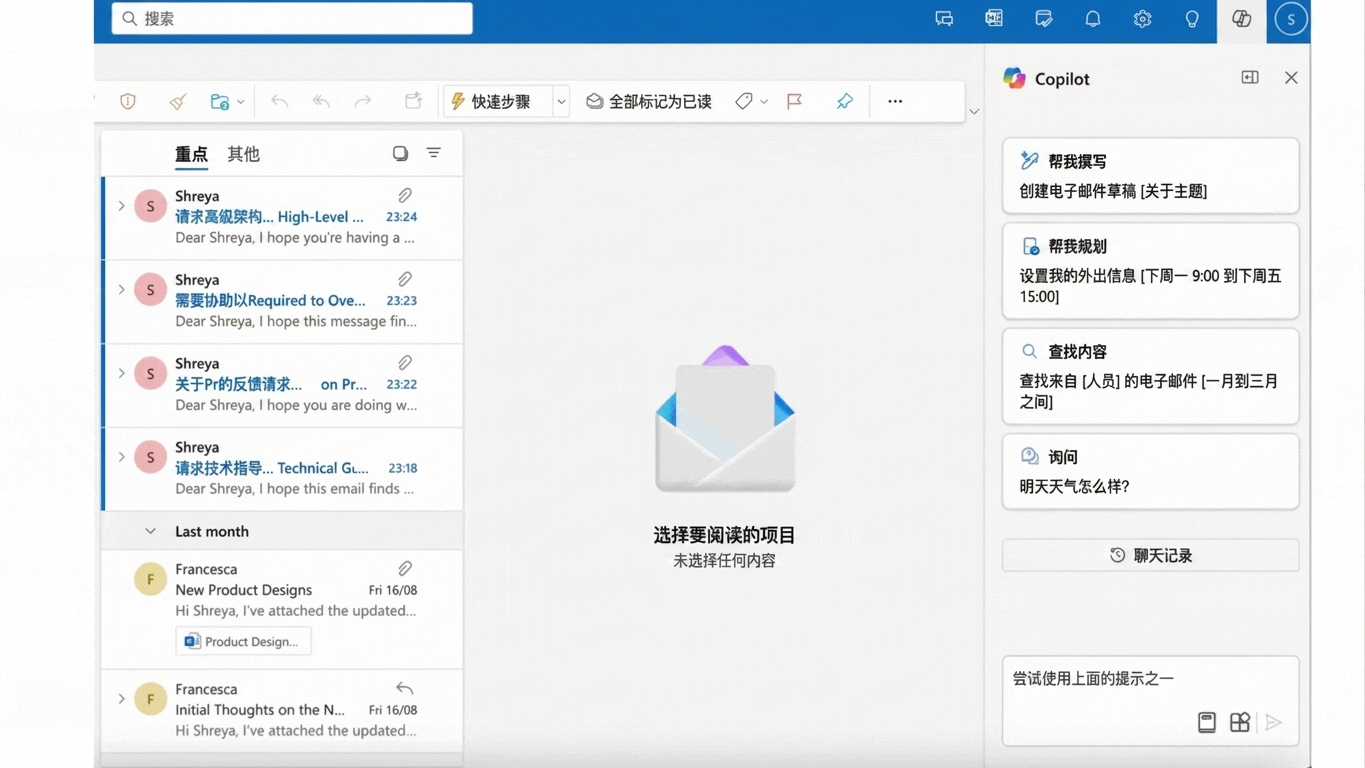This screenshot has height=768, width=1365.
Task: Click the flag icon in toolbar
Action: [795, 101]
